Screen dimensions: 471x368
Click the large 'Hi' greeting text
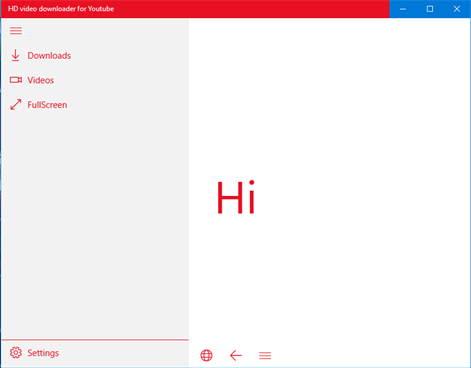[x=236, y=197]
